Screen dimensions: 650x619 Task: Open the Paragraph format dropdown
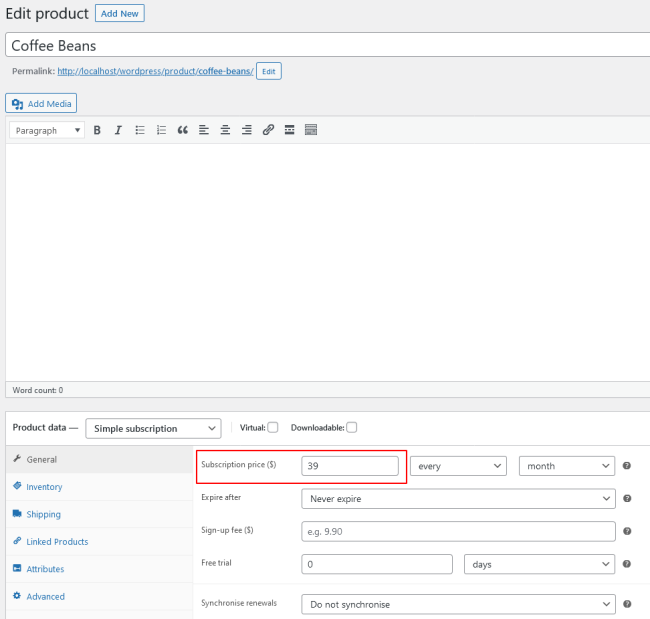(48, 130)
